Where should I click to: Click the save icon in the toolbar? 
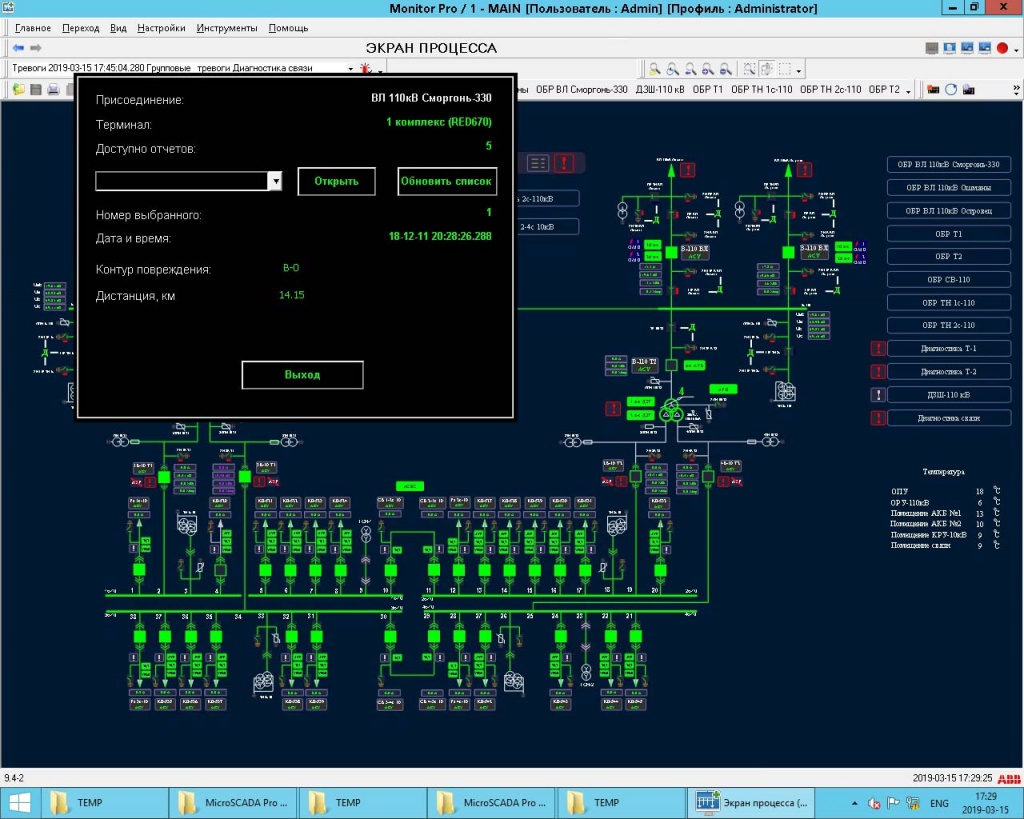(x=37, y=89)
